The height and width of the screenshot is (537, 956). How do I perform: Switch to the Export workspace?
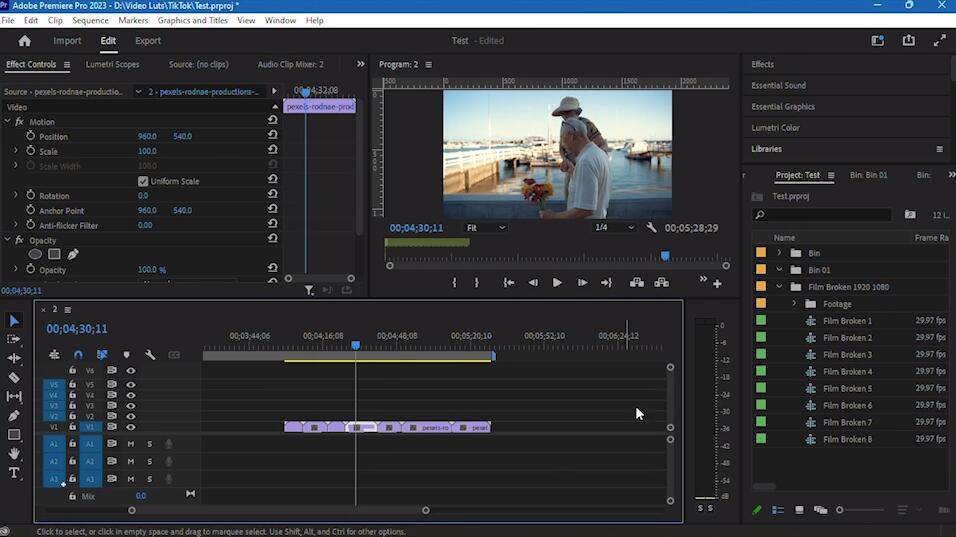[148, 41]
